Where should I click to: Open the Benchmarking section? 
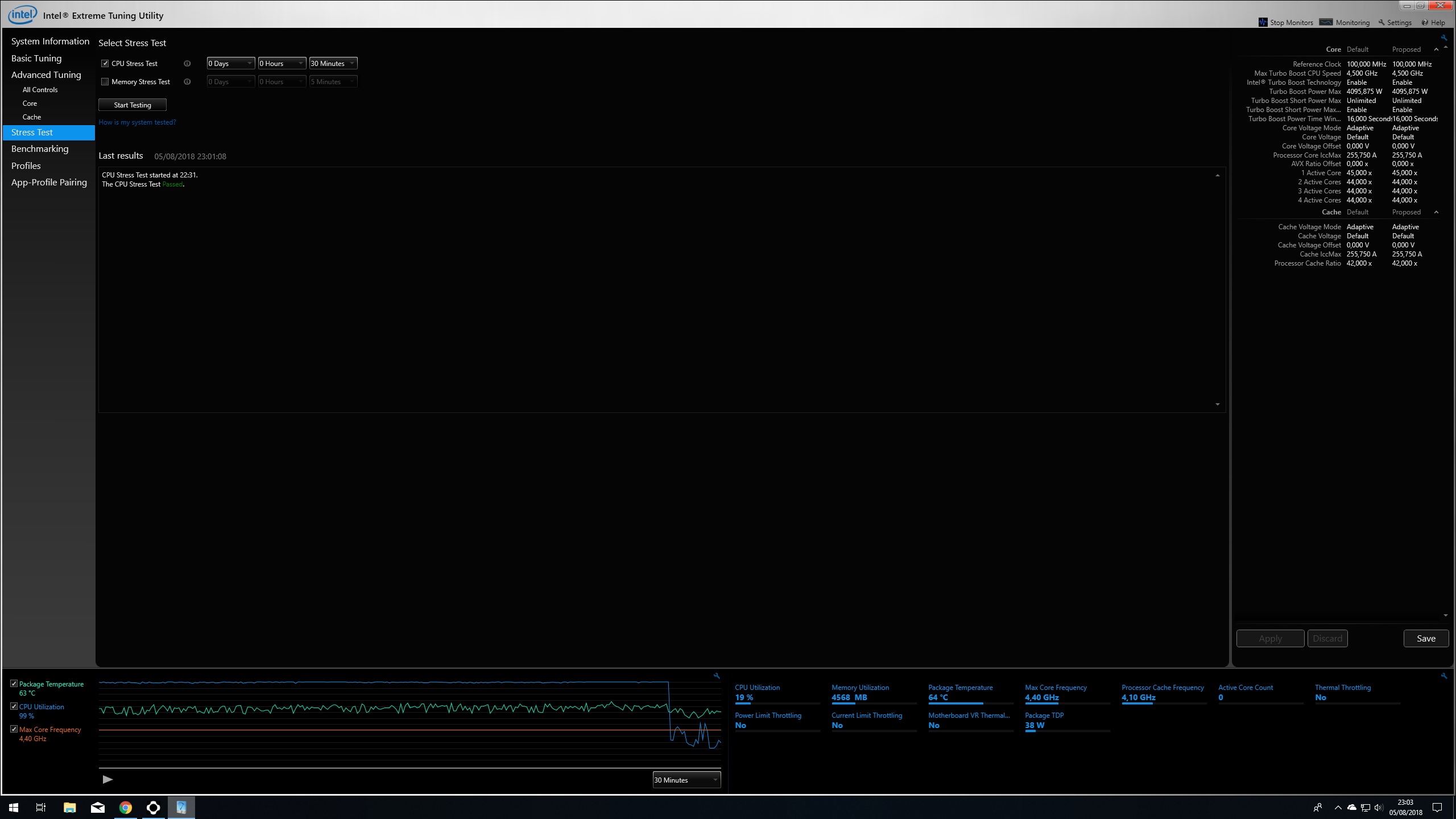click(40, 149)
